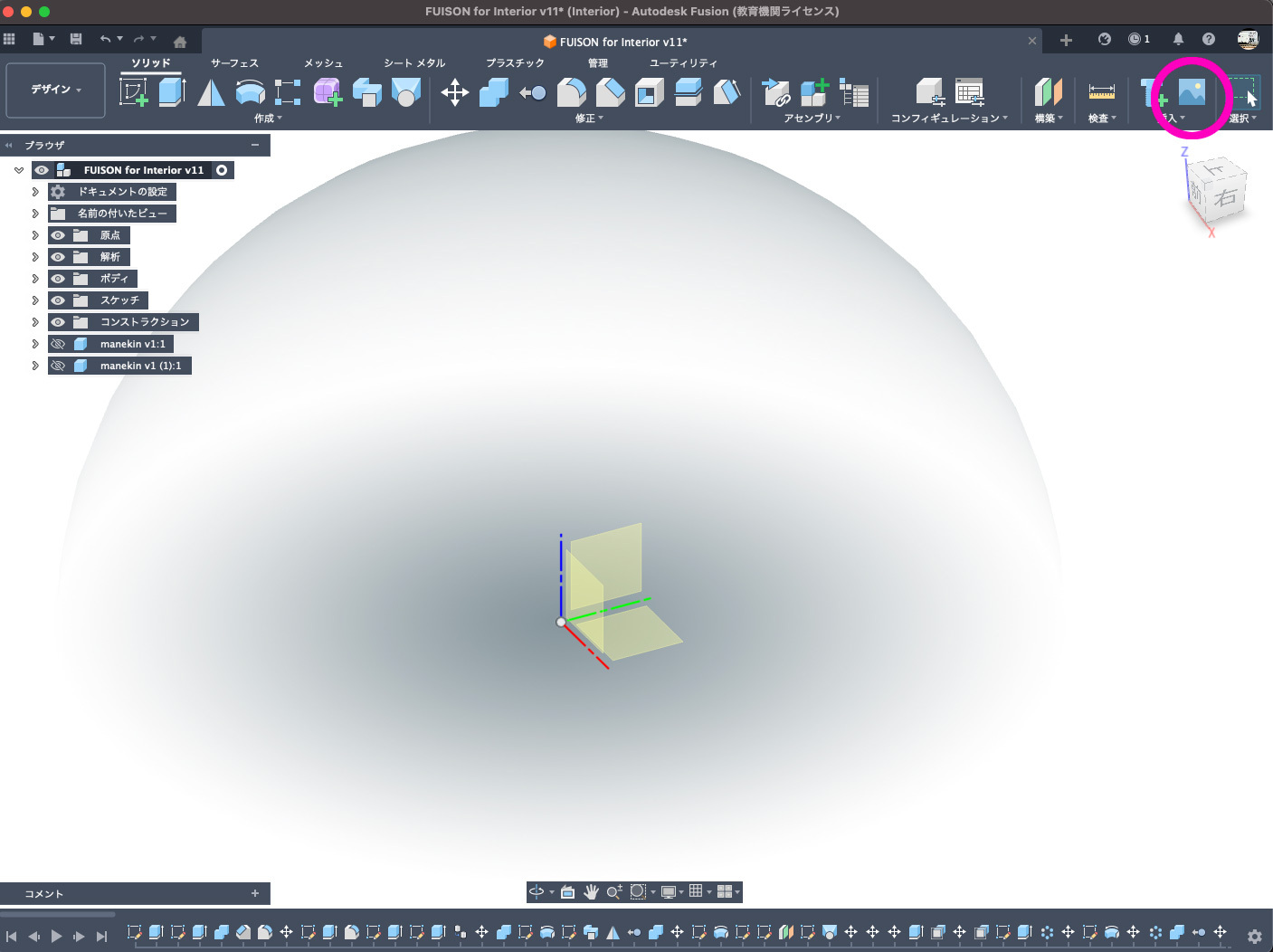Click the Create Sketch tool icon
This screenshot has height=952, width=1273.
pyautogui.click(x=133, y=92)
